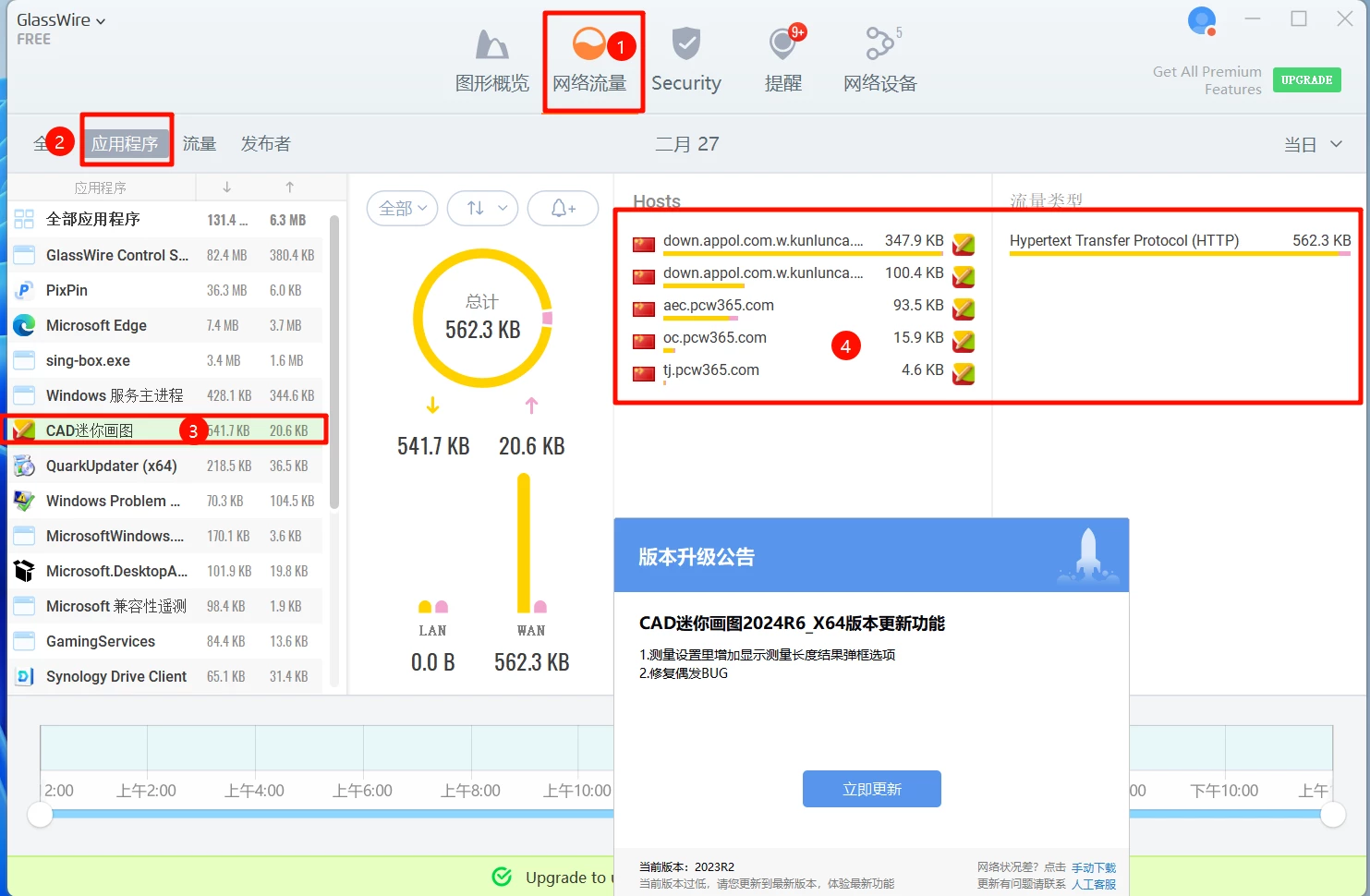Open the 当日 time range dropdown
Screen dimensions: 1370x896
click(1312, 144)
